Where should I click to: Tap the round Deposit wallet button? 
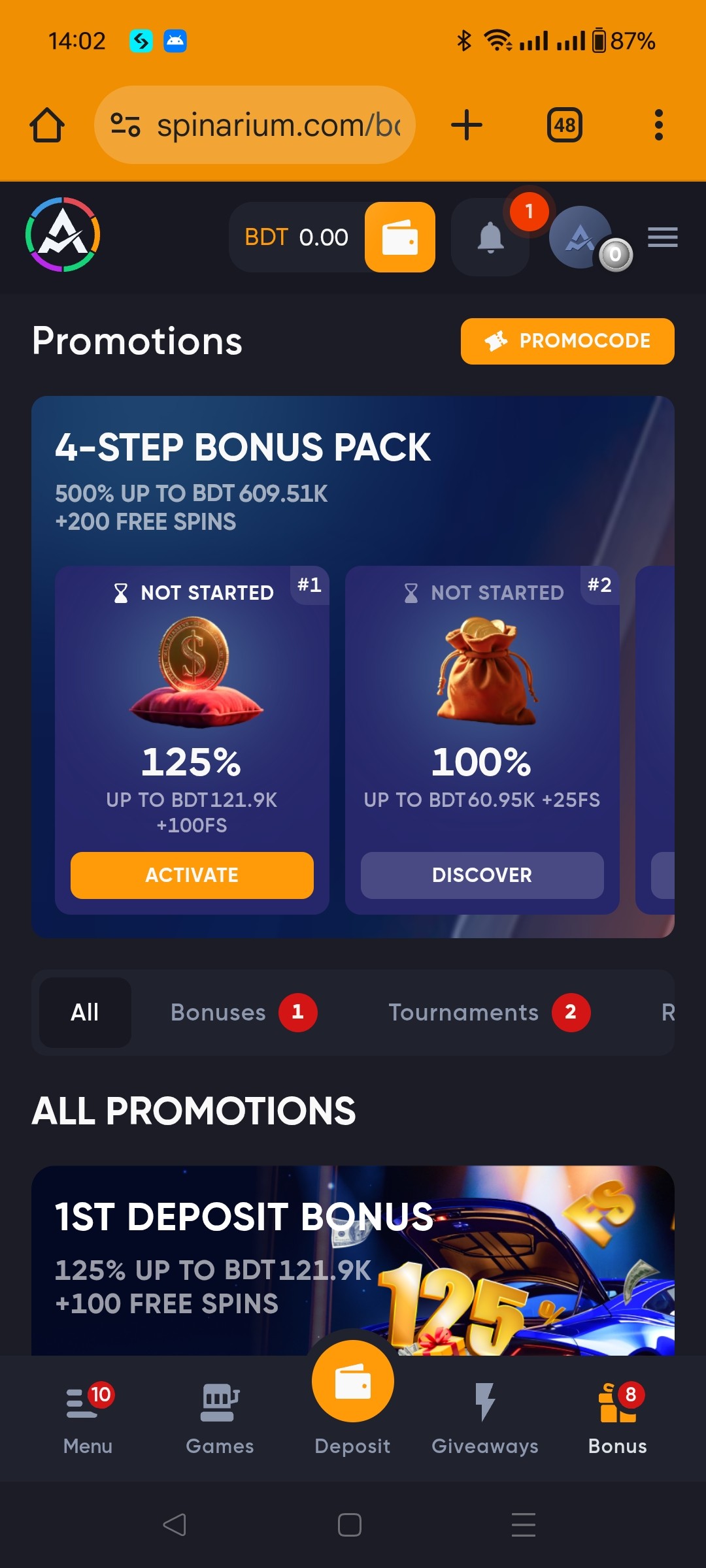pos(353,1381)
